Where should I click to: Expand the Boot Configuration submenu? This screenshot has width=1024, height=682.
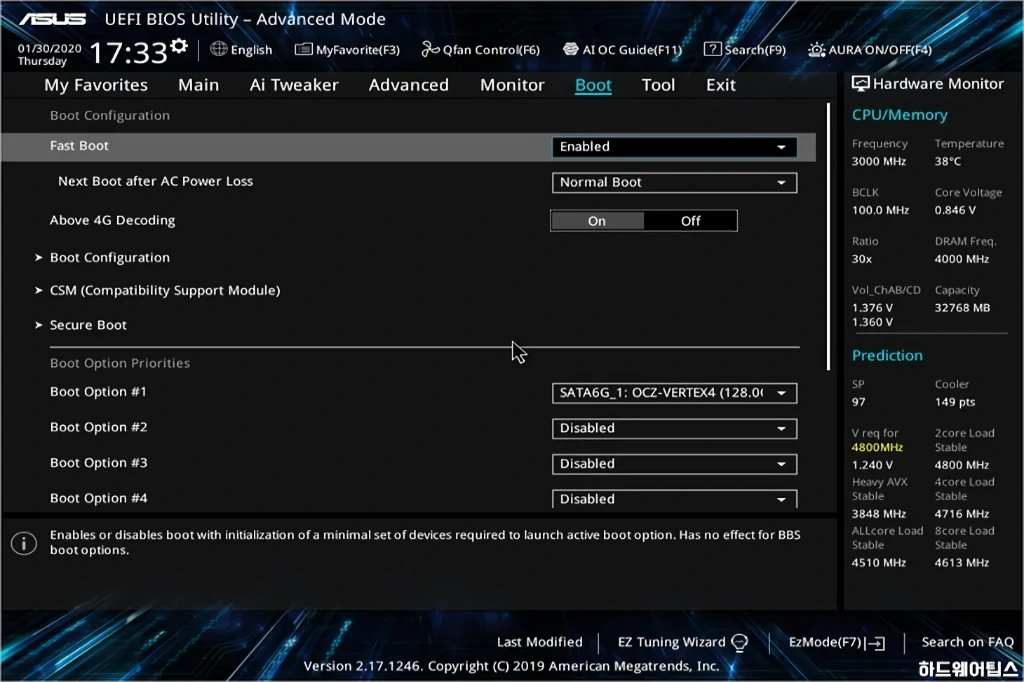pos(110,257)
